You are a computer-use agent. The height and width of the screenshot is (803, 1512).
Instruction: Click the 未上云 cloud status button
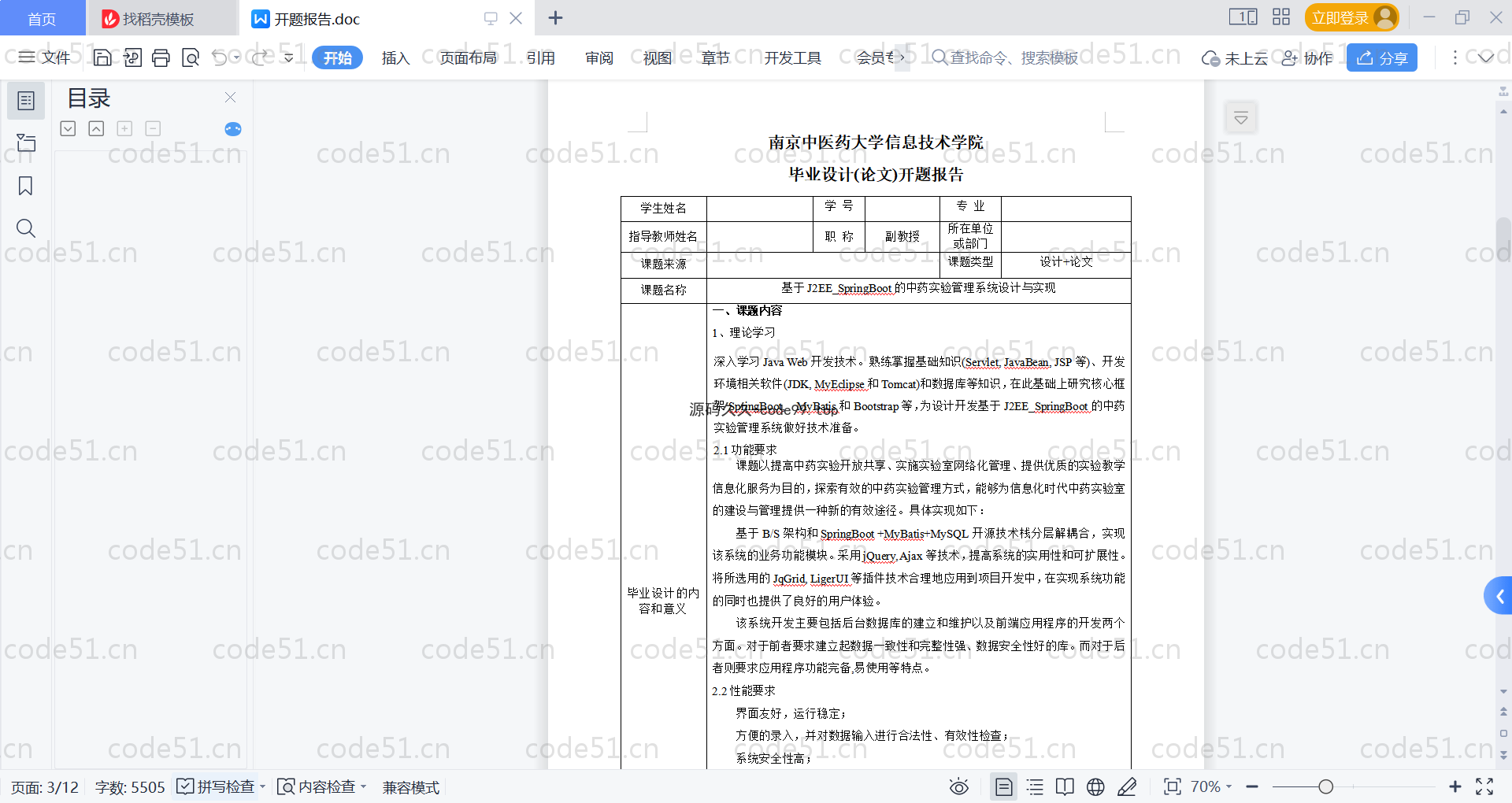click(x=1234, y=57)
